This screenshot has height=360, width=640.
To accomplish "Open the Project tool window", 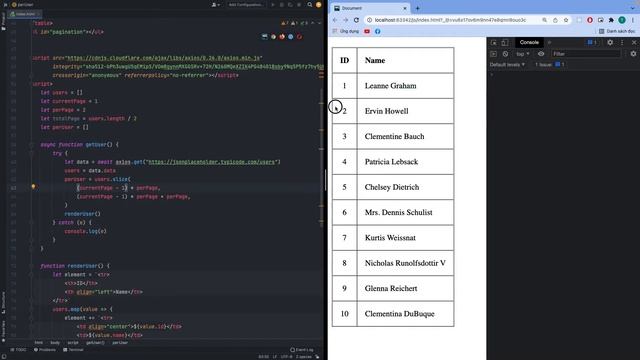I will pyautogui.click(x=3, y=21).
